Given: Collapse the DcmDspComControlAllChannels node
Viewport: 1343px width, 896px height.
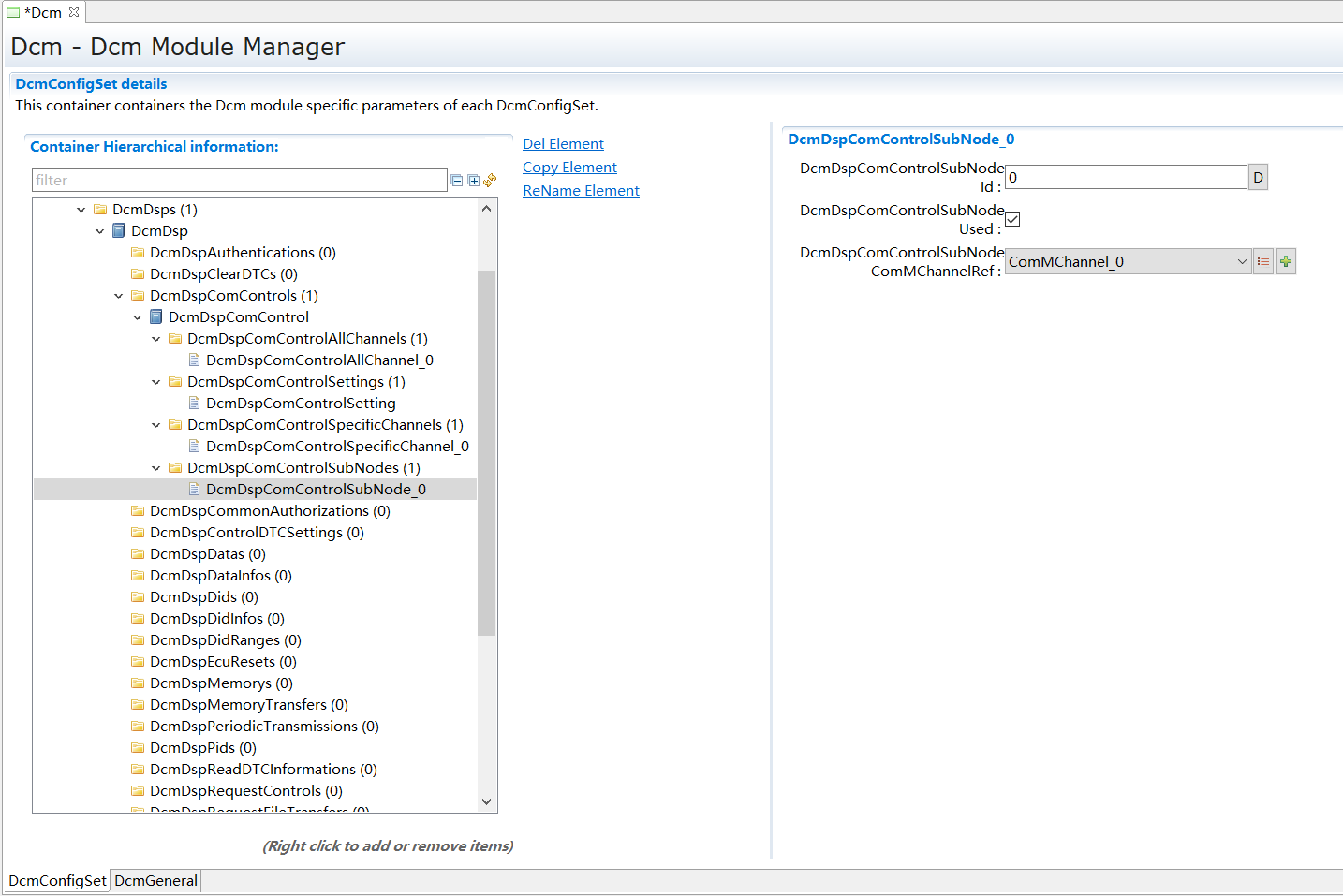Looking at the screenshot, I should [x=155, y=338].
